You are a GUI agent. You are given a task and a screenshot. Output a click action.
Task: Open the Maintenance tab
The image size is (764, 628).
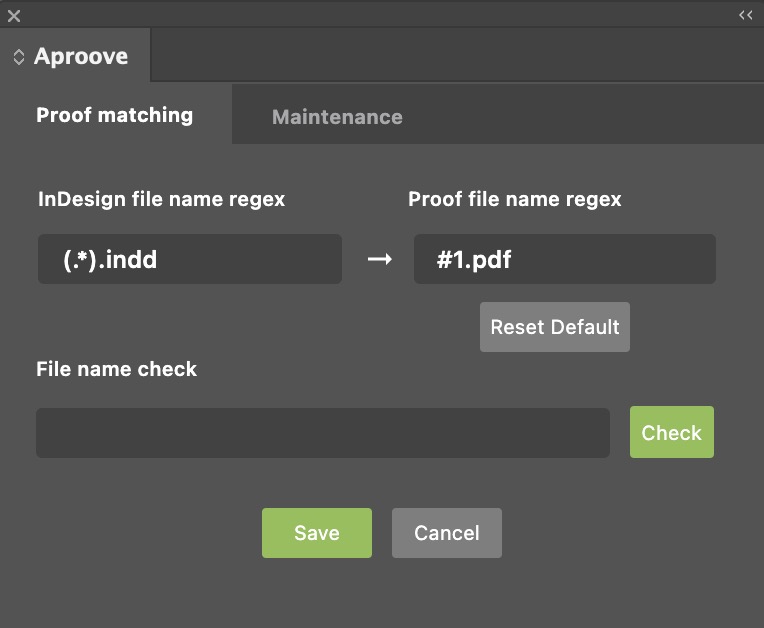tap(337, 117)
